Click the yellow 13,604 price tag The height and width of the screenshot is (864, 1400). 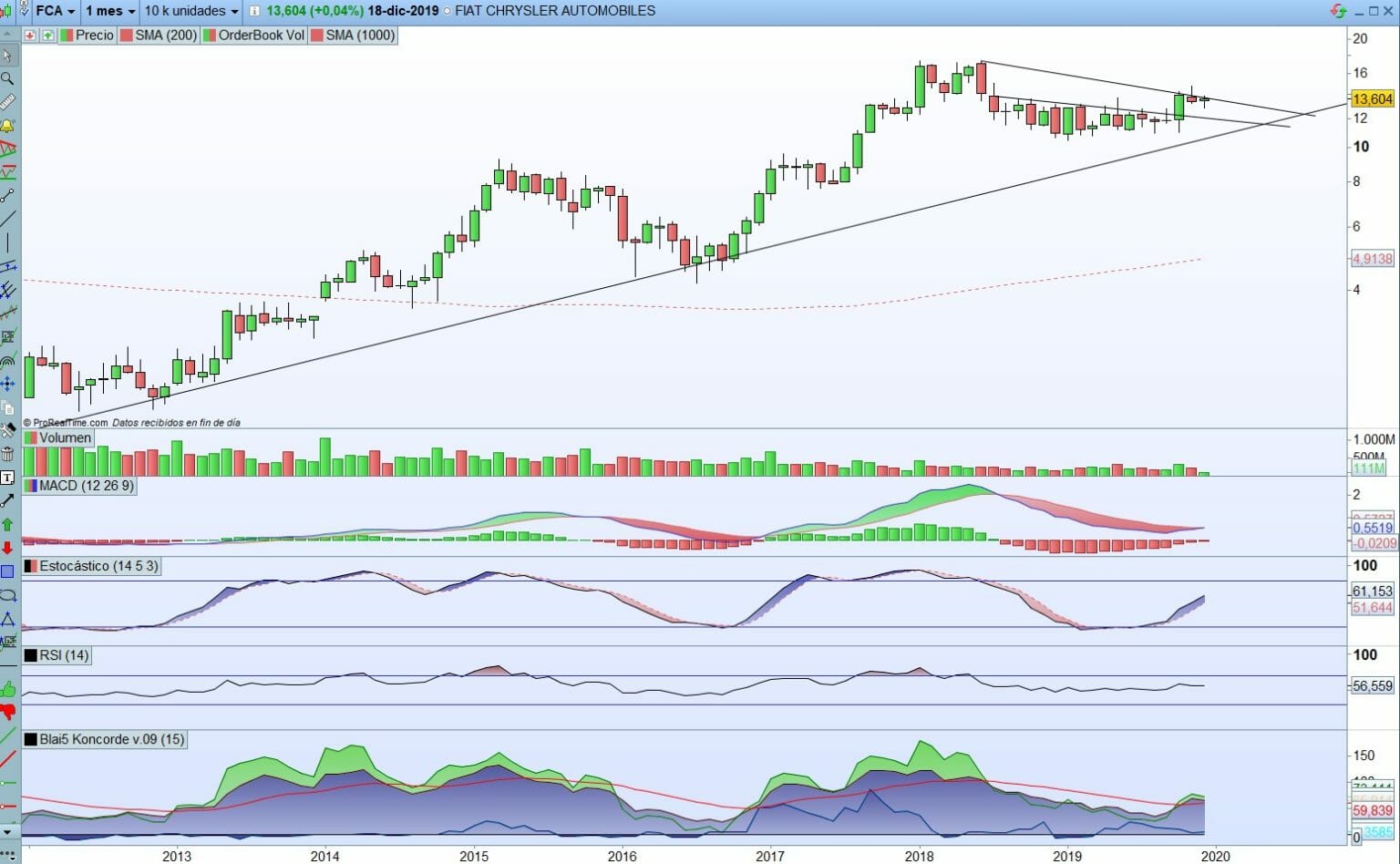1372,99
